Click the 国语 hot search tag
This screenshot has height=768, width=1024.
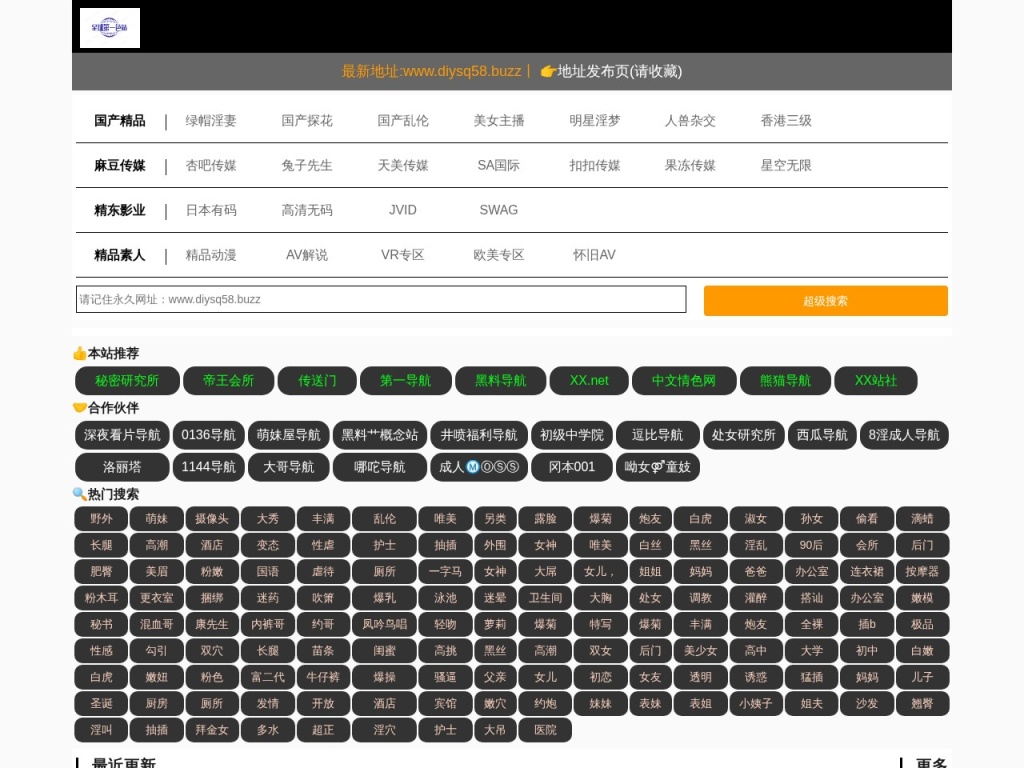click(268, 572)
